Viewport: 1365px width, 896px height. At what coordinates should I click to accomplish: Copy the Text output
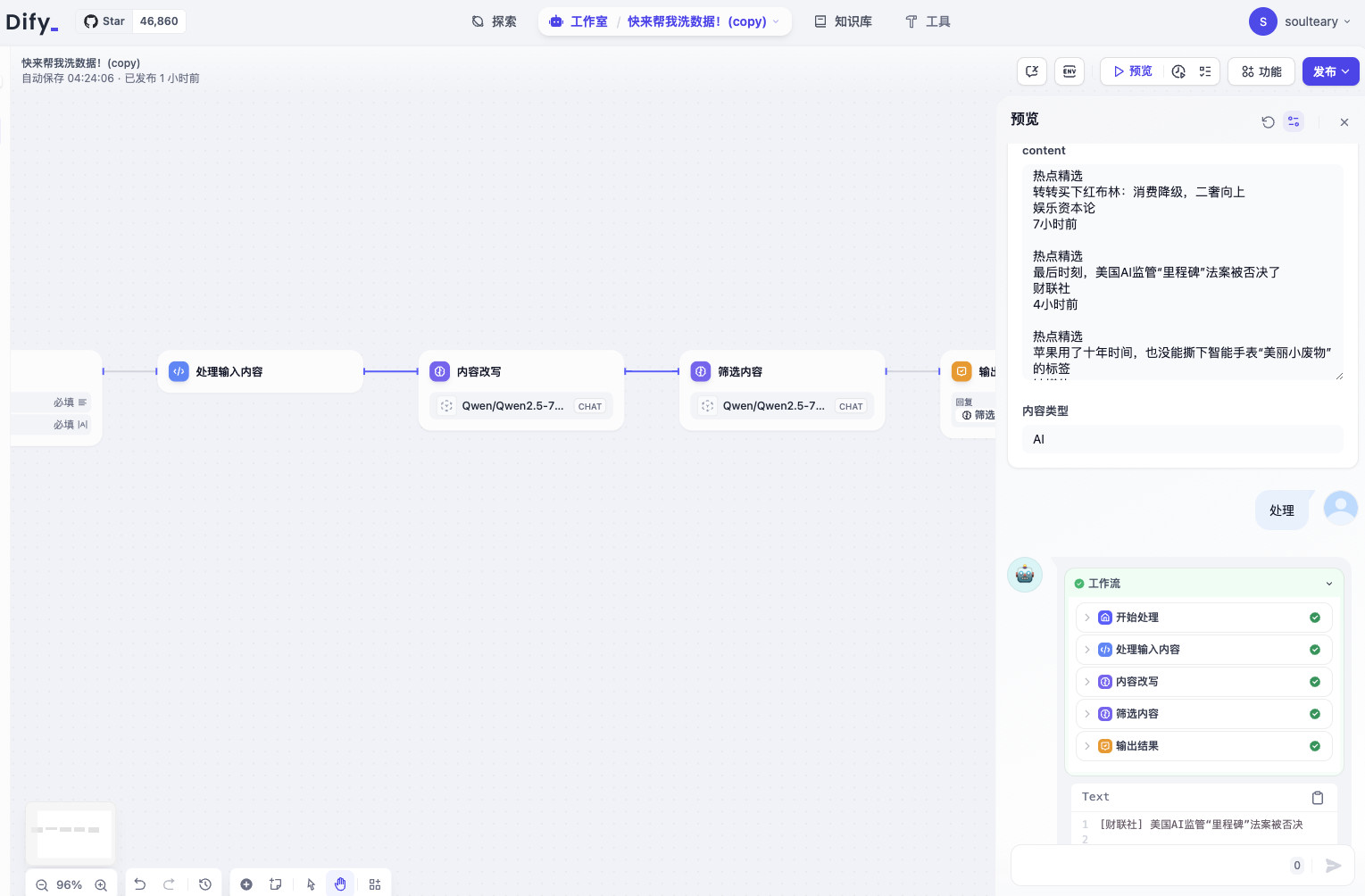1318,798
